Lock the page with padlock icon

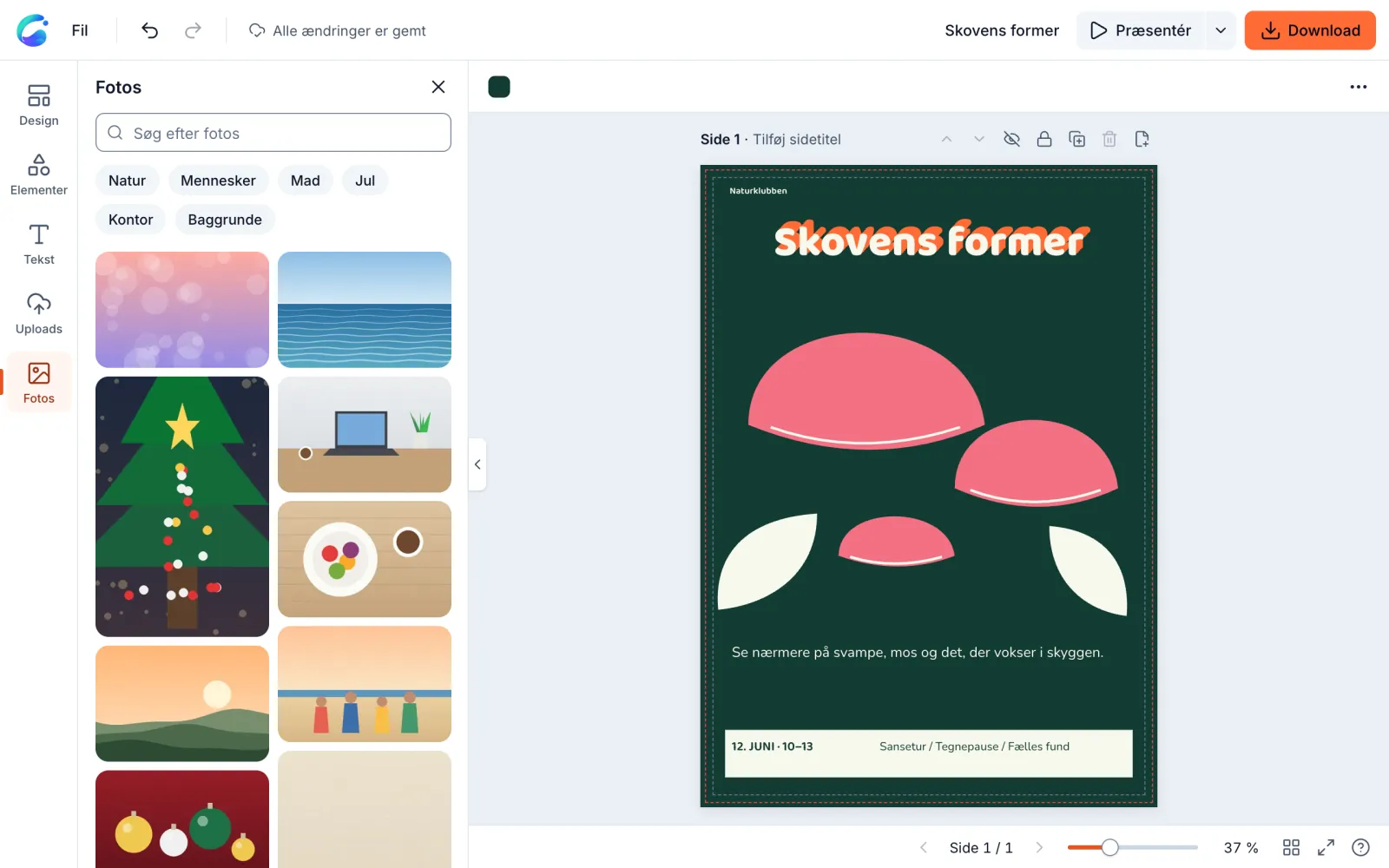click(x=1044, y=139)
